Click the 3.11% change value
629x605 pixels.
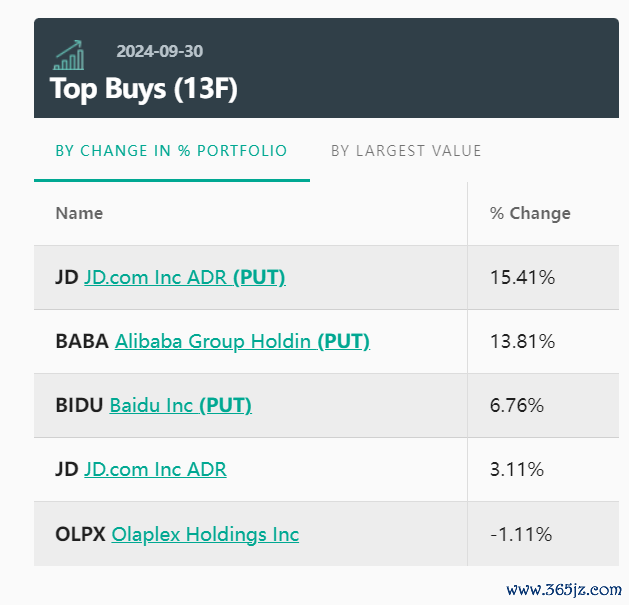click(517, 469)
